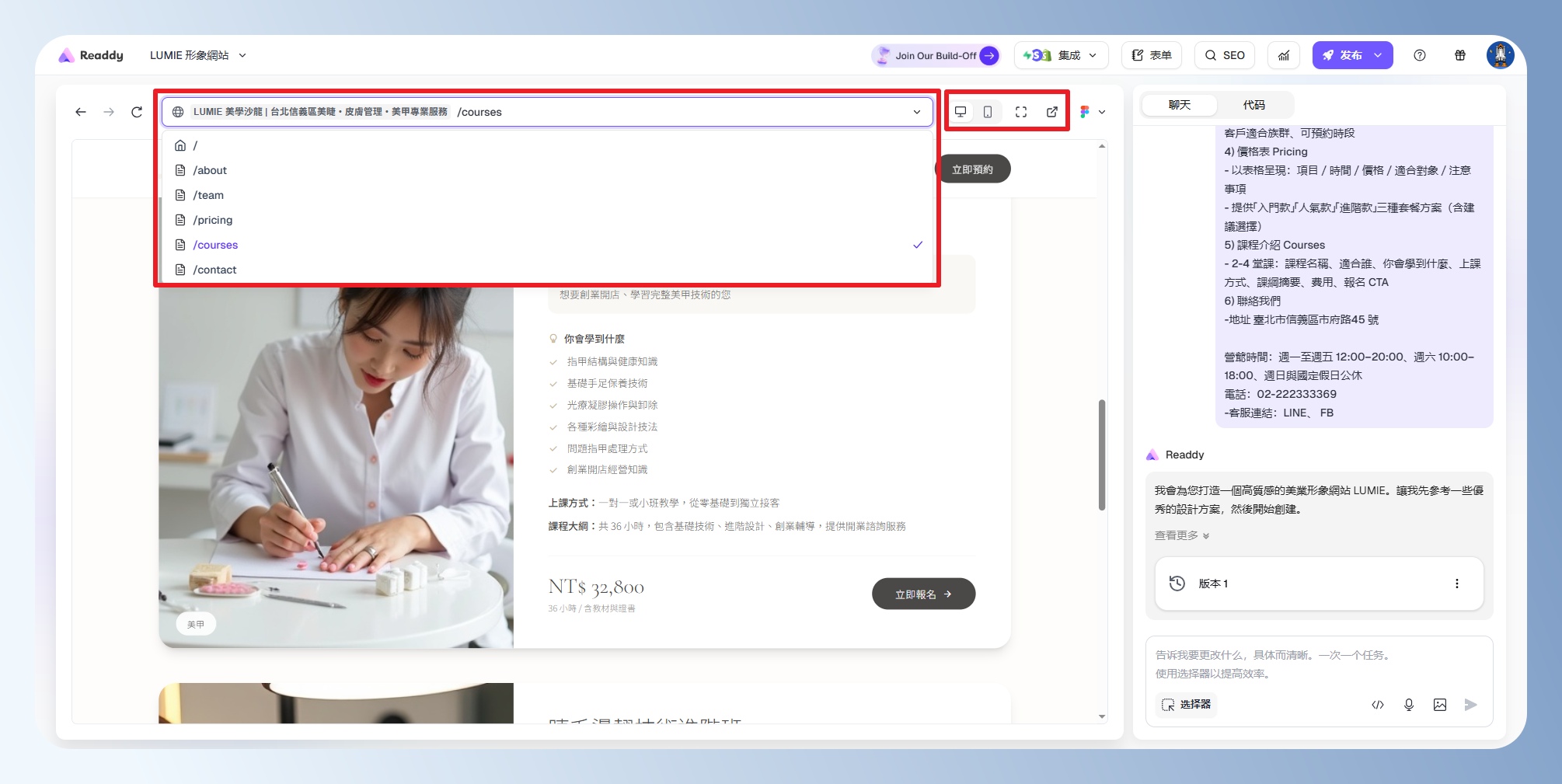
Task: Open the 版本 1 options menu
Action: click(1456, 584)
